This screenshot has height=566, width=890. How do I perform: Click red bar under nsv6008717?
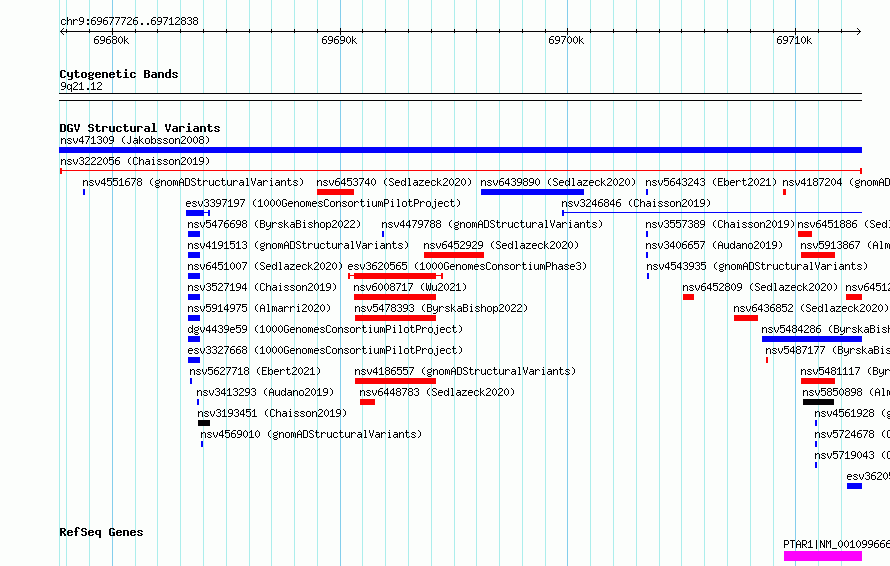point(395,297)
